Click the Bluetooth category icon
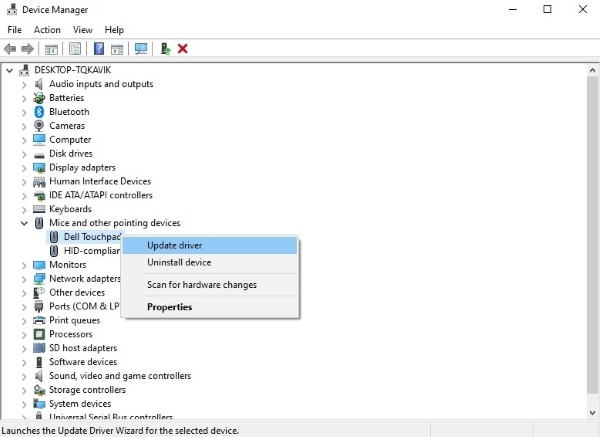The width and height of the screenshot is (600, 437). coord(39,112)
